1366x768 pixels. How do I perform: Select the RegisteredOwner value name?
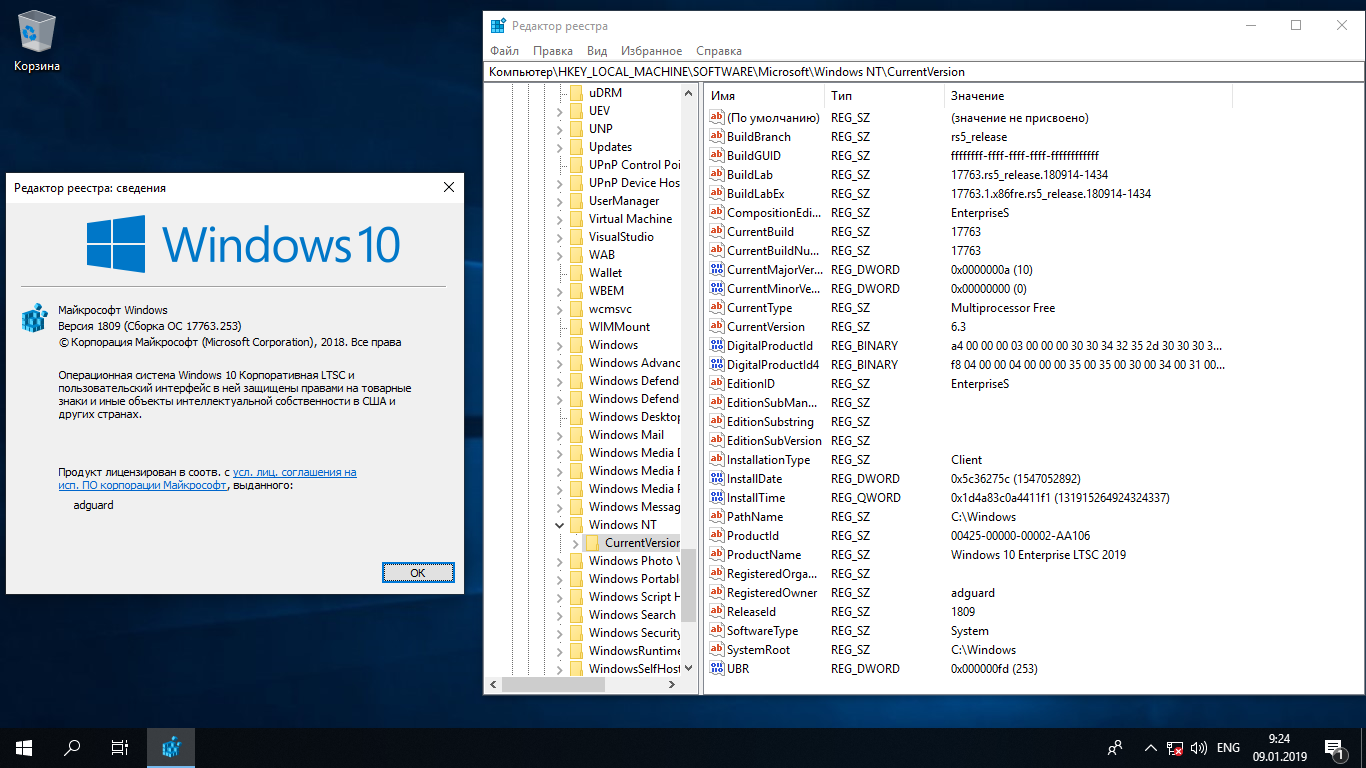[x=772, y=593]
